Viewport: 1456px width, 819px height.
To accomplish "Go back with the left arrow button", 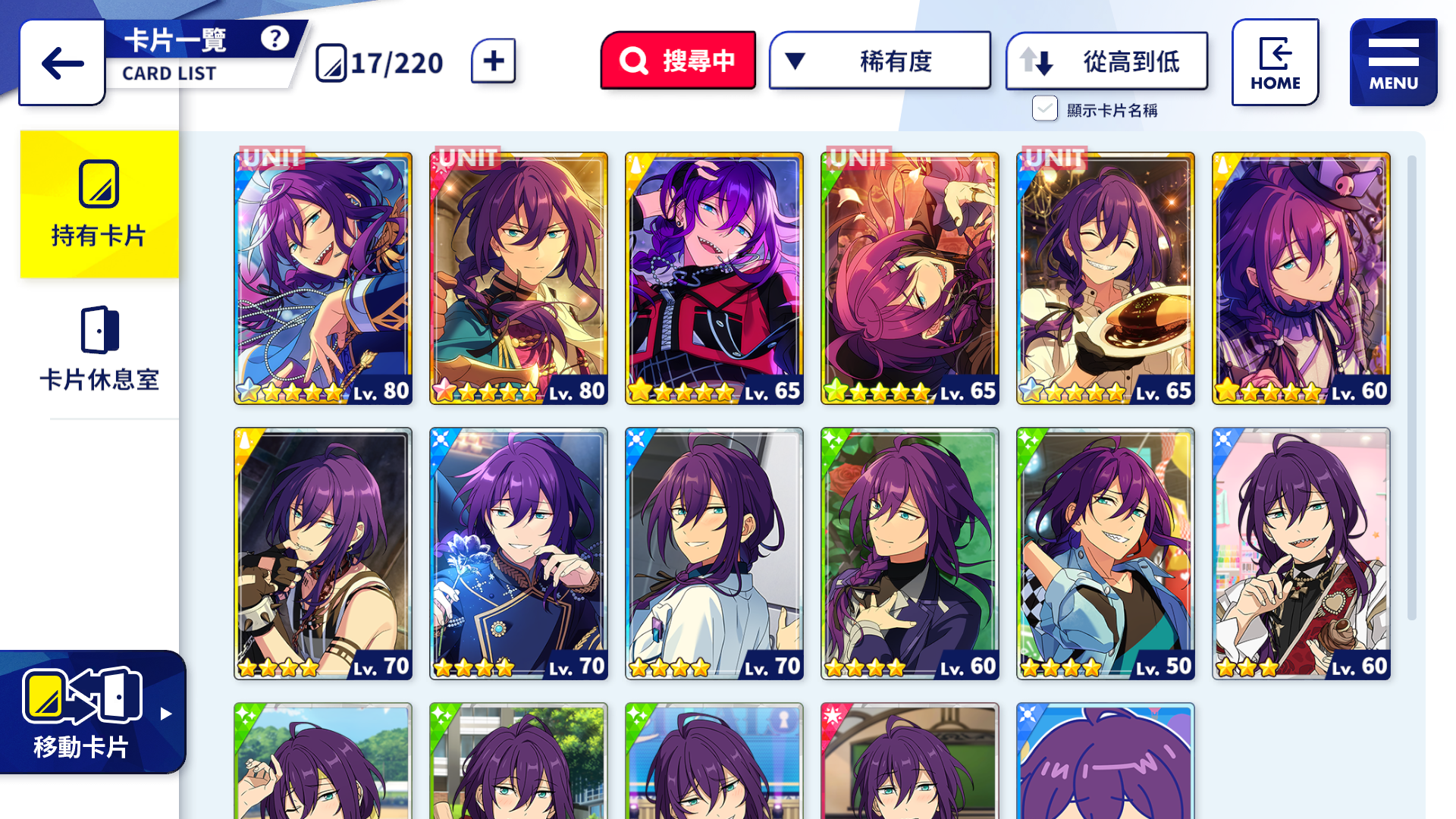I will pyautogui.click(x=62, y=63).
